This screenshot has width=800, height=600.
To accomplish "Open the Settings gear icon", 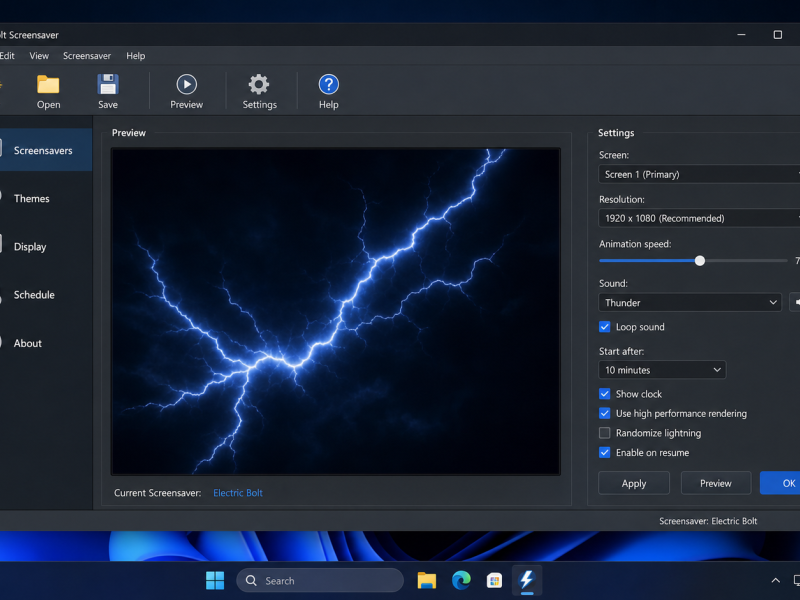I will pos(259,84).
